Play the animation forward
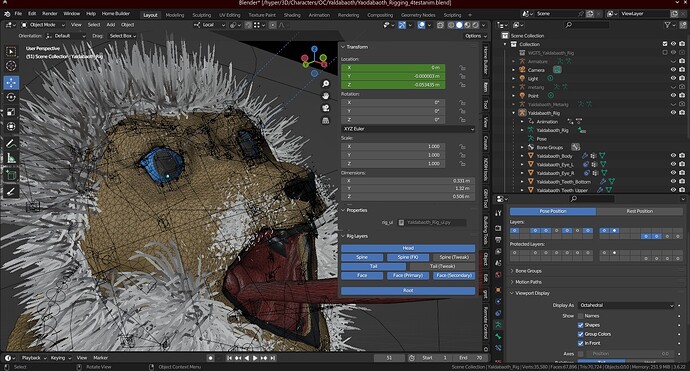This screenshot has width=690, height=371. click(x=255, y=358)
